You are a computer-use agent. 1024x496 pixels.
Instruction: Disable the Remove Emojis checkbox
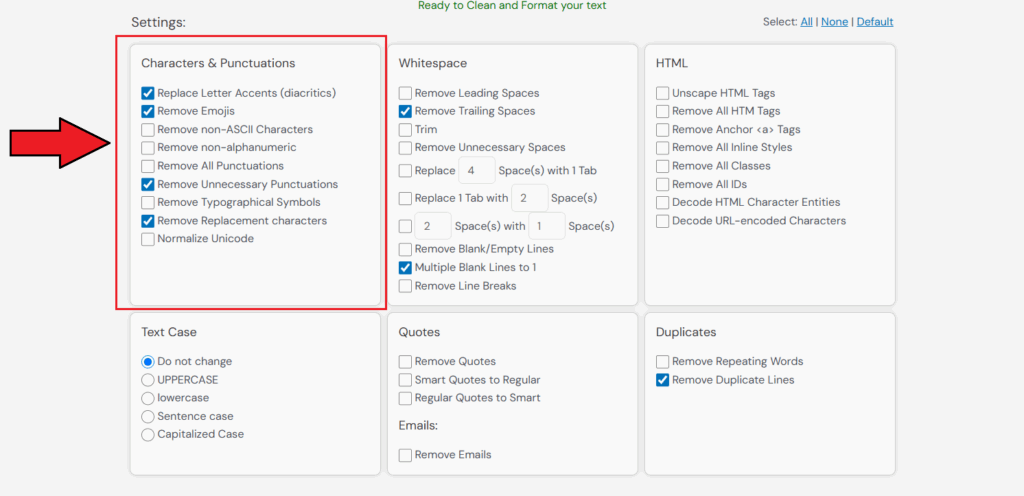coord(148,111)
